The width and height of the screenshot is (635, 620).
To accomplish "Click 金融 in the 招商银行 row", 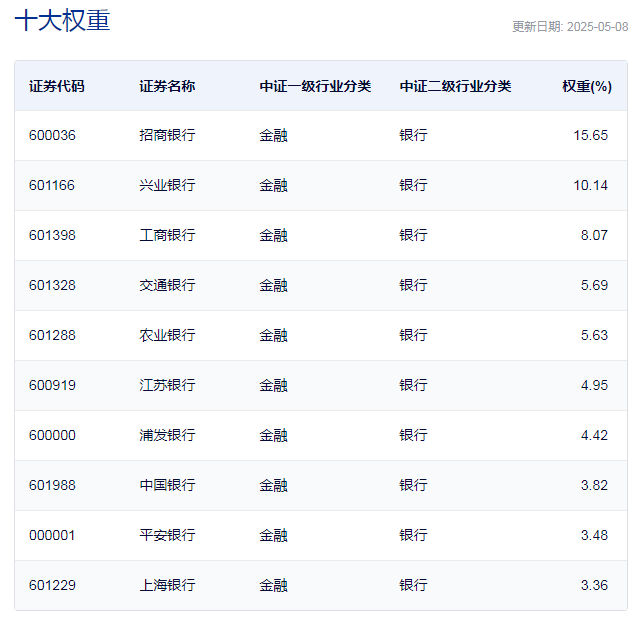I will pos(273,135).
